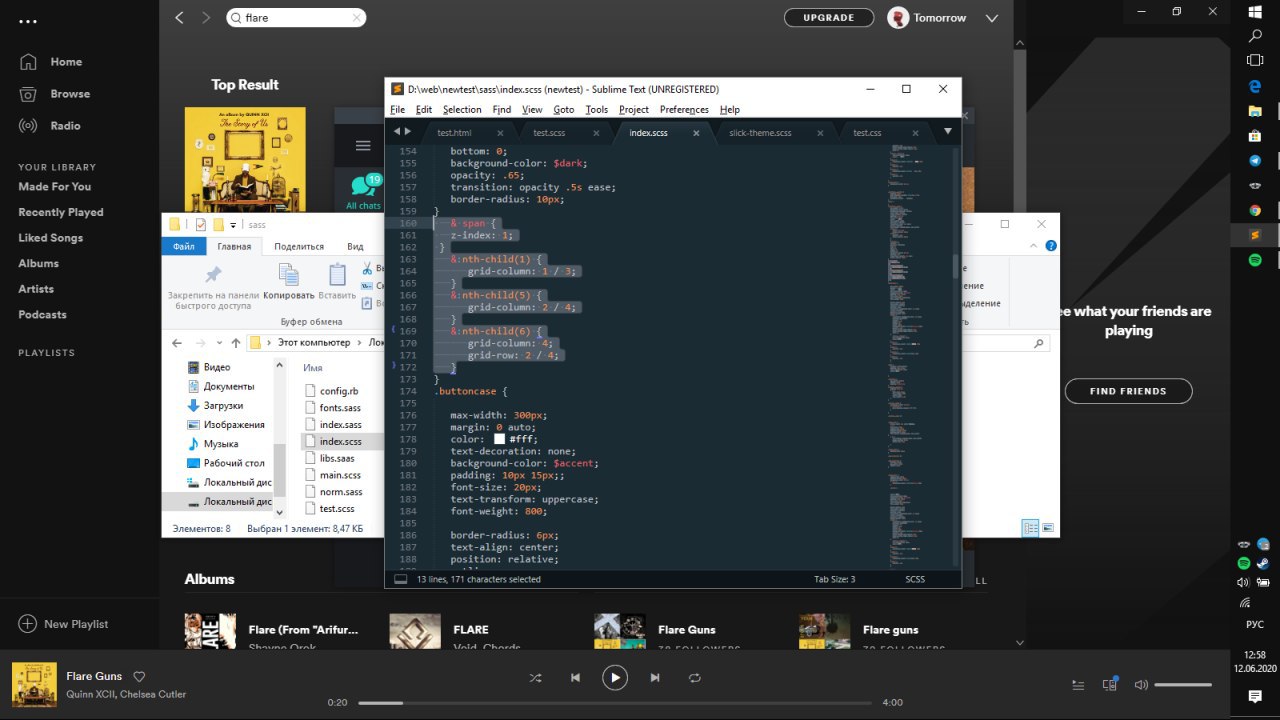The height and width of the screenshot is (720, 1280).
Task: Toggle Sublime side bar status icon
Action: pos(400,579)
